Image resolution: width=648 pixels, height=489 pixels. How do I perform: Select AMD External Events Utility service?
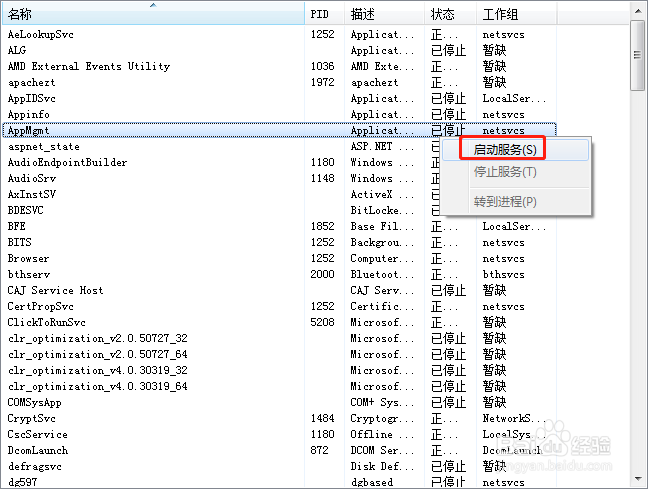89,67
